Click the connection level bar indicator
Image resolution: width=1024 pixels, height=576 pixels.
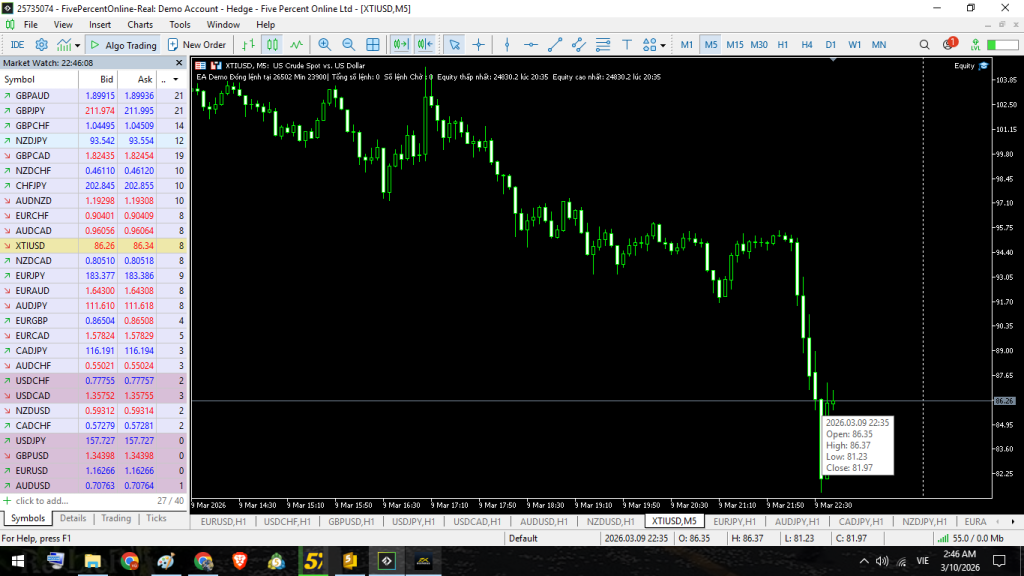(x=1002, y=44)
